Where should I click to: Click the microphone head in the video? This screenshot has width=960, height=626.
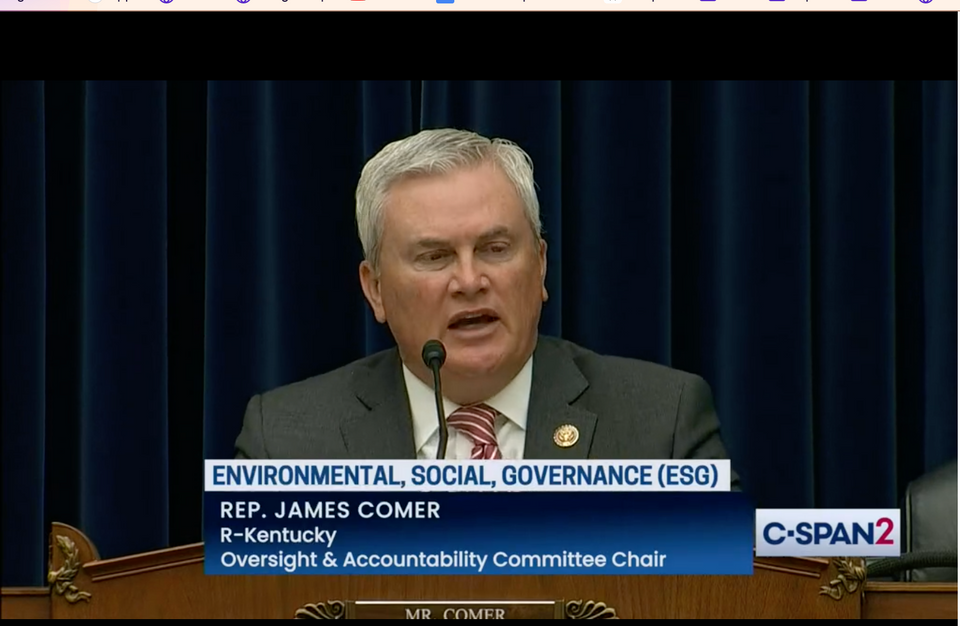[x=434, y=354]
